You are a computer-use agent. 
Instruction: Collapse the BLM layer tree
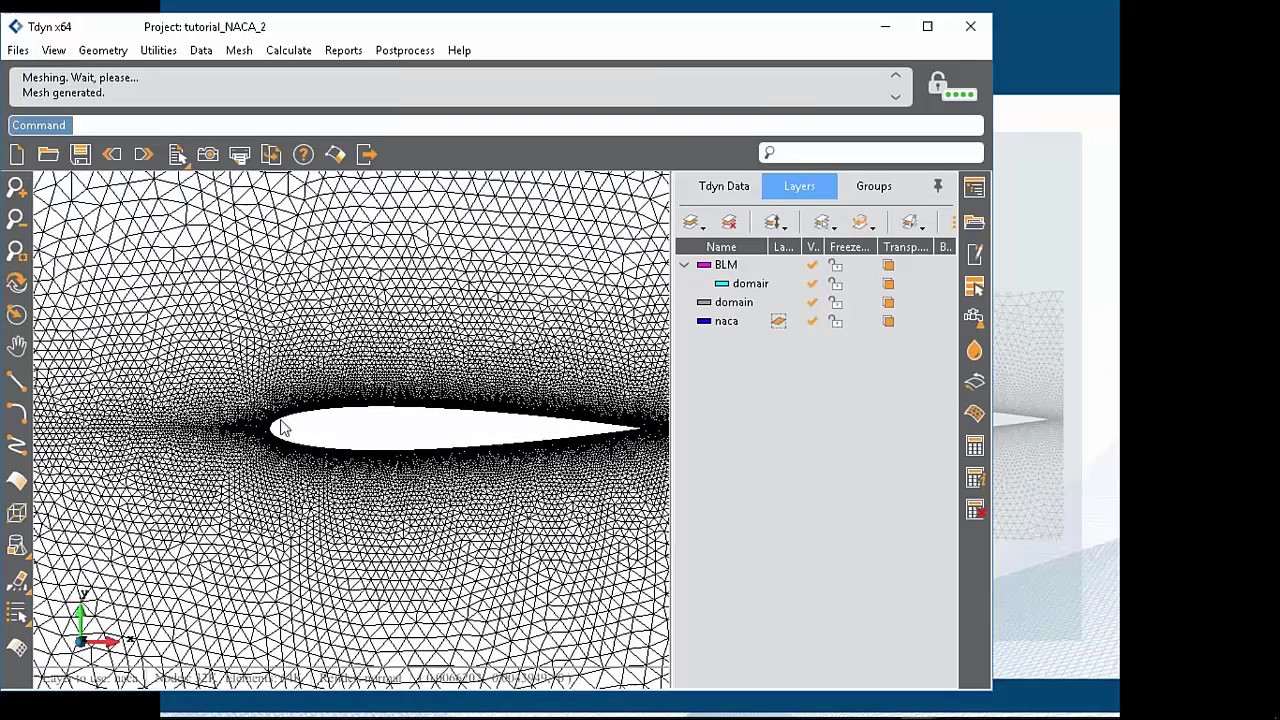coord(685,265)
